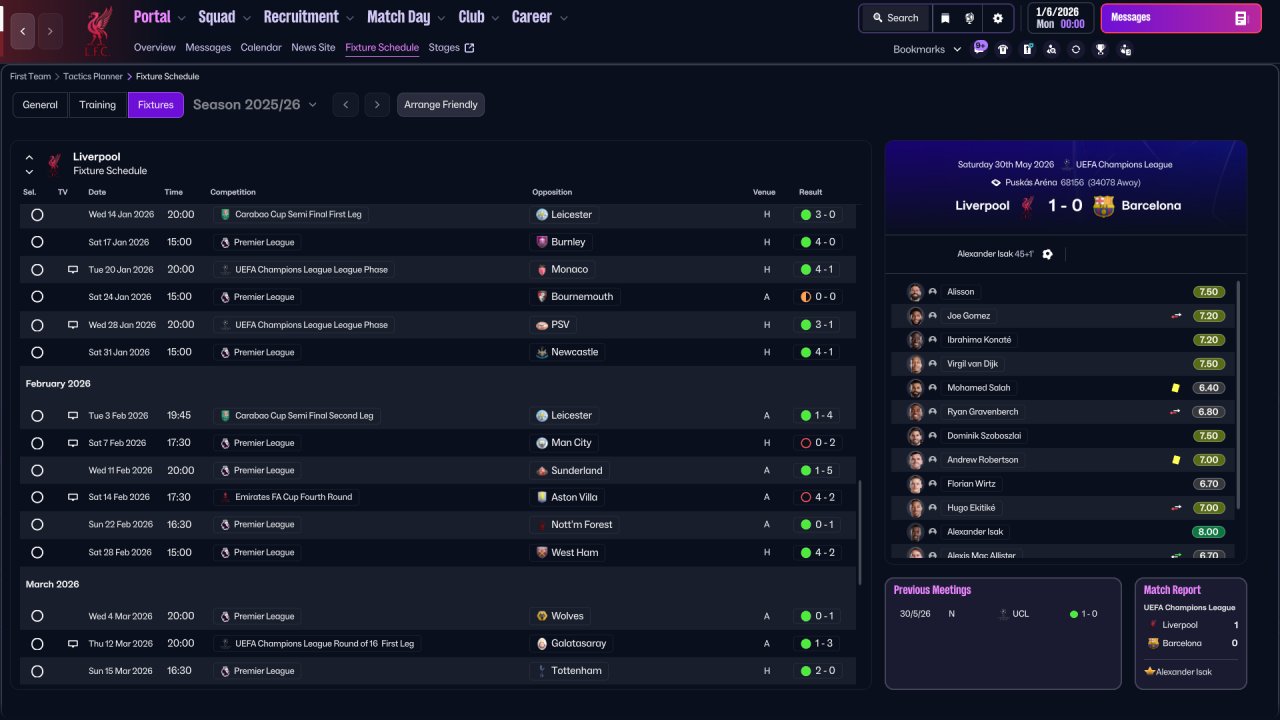The image size is (1280, 720).
Task: Select the Wed 14 Jan Leicester fixture radio
Action: coord(37,215)
